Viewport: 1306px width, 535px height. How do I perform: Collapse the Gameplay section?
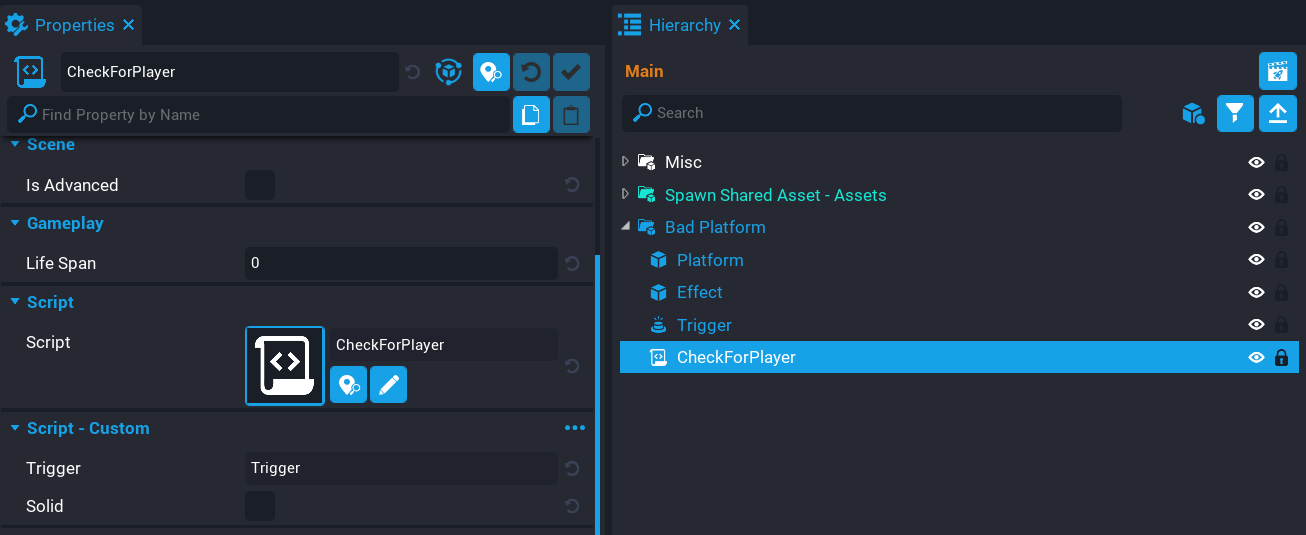pyautogui.click(x=16, y=223)
